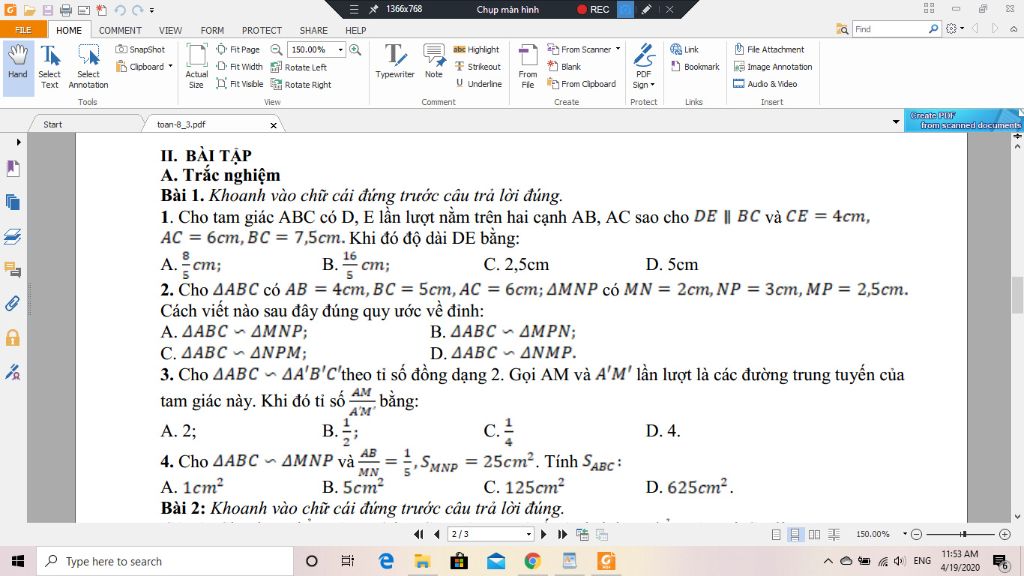Insert an Image Annotation
The image size is (1024, 576).
[x=773, y=67]
